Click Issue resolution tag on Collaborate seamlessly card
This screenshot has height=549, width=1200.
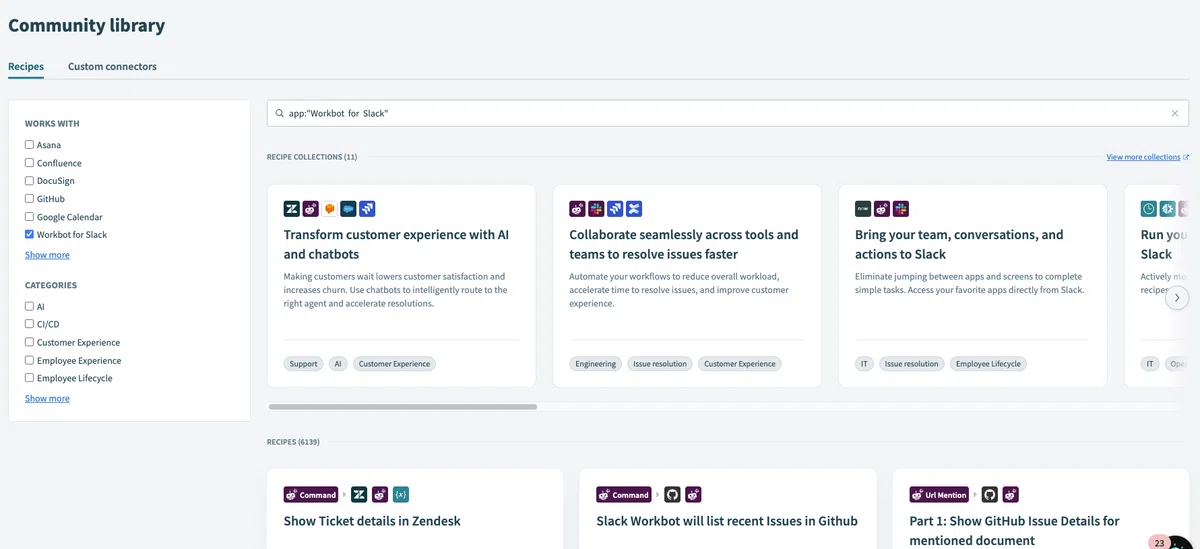coord(660,364)
